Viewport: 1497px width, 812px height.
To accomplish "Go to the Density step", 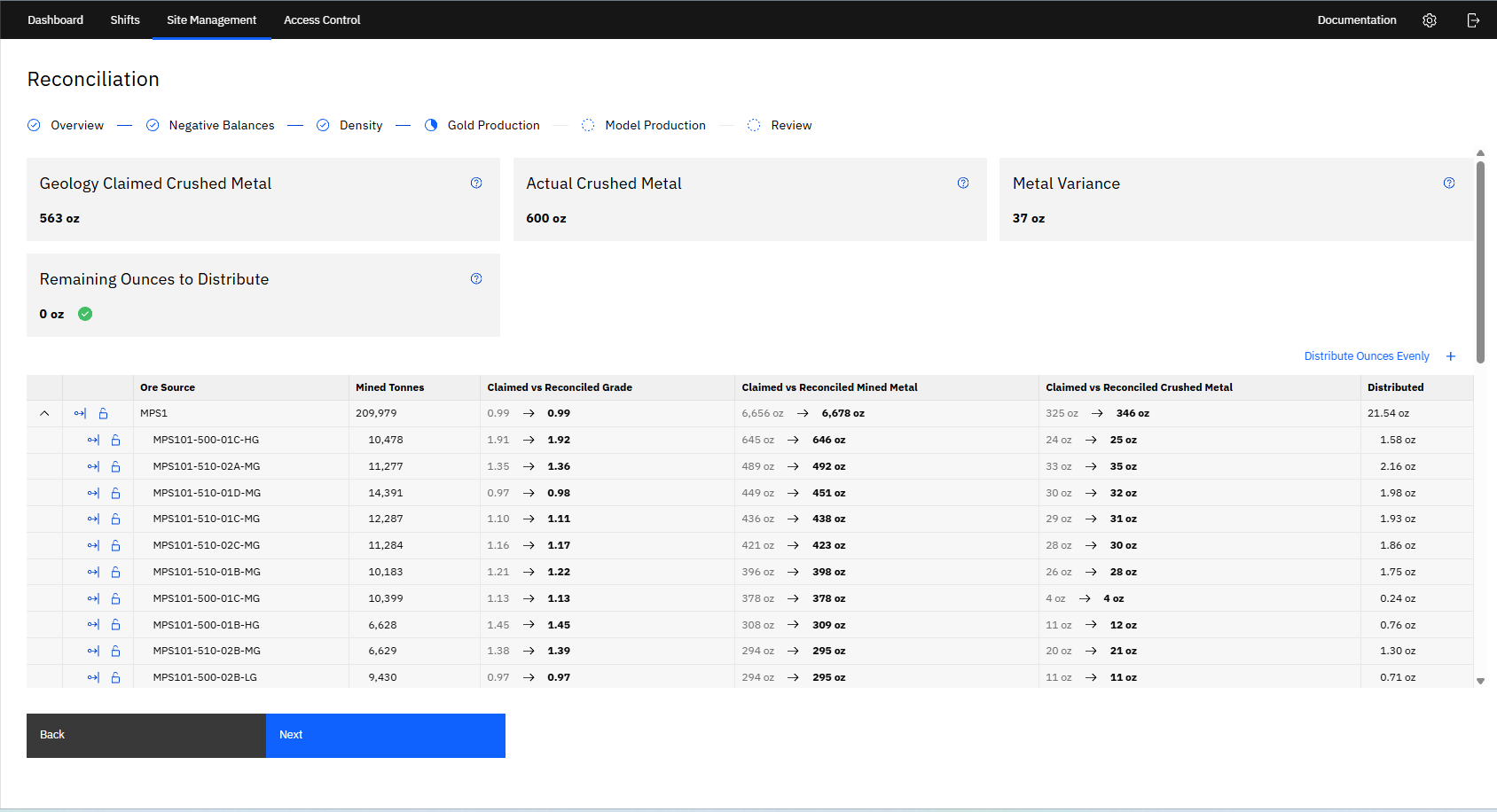I will (x=360, y=126).
